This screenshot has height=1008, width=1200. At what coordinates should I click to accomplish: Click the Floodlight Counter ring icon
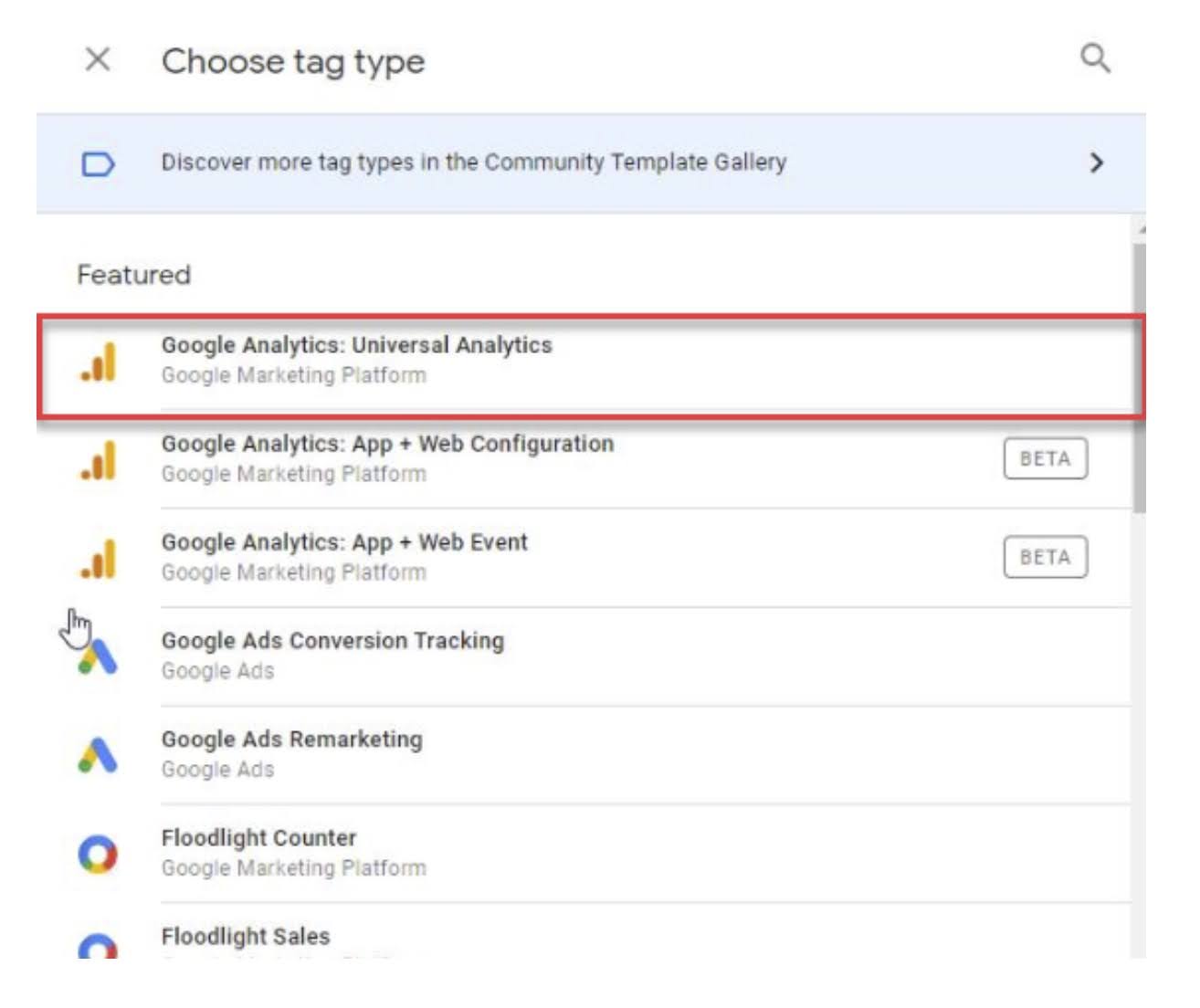pyautogui.click(x=98, y=854)
